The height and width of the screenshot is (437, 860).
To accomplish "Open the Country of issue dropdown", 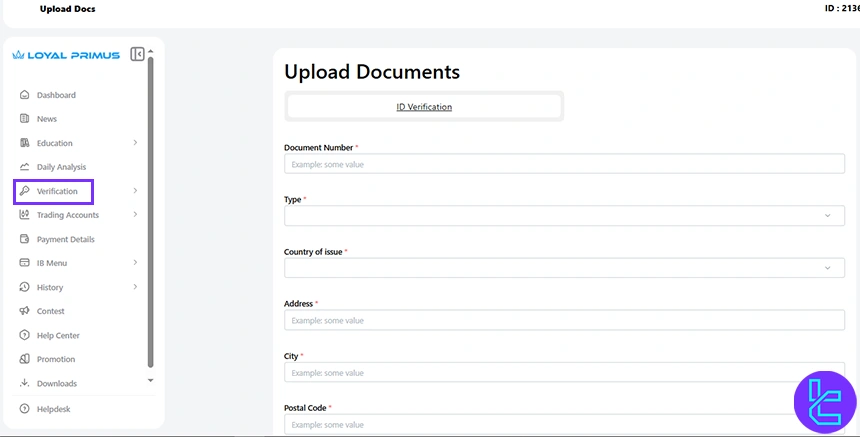I will click(564, 268).
